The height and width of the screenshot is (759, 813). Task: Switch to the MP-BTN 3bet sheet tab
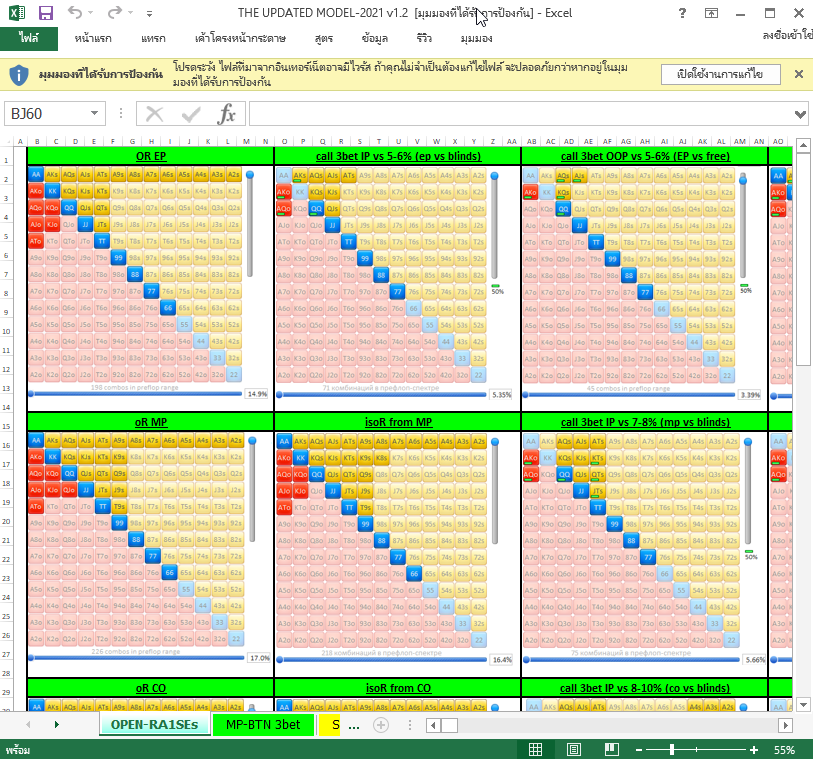coord(263,724)
